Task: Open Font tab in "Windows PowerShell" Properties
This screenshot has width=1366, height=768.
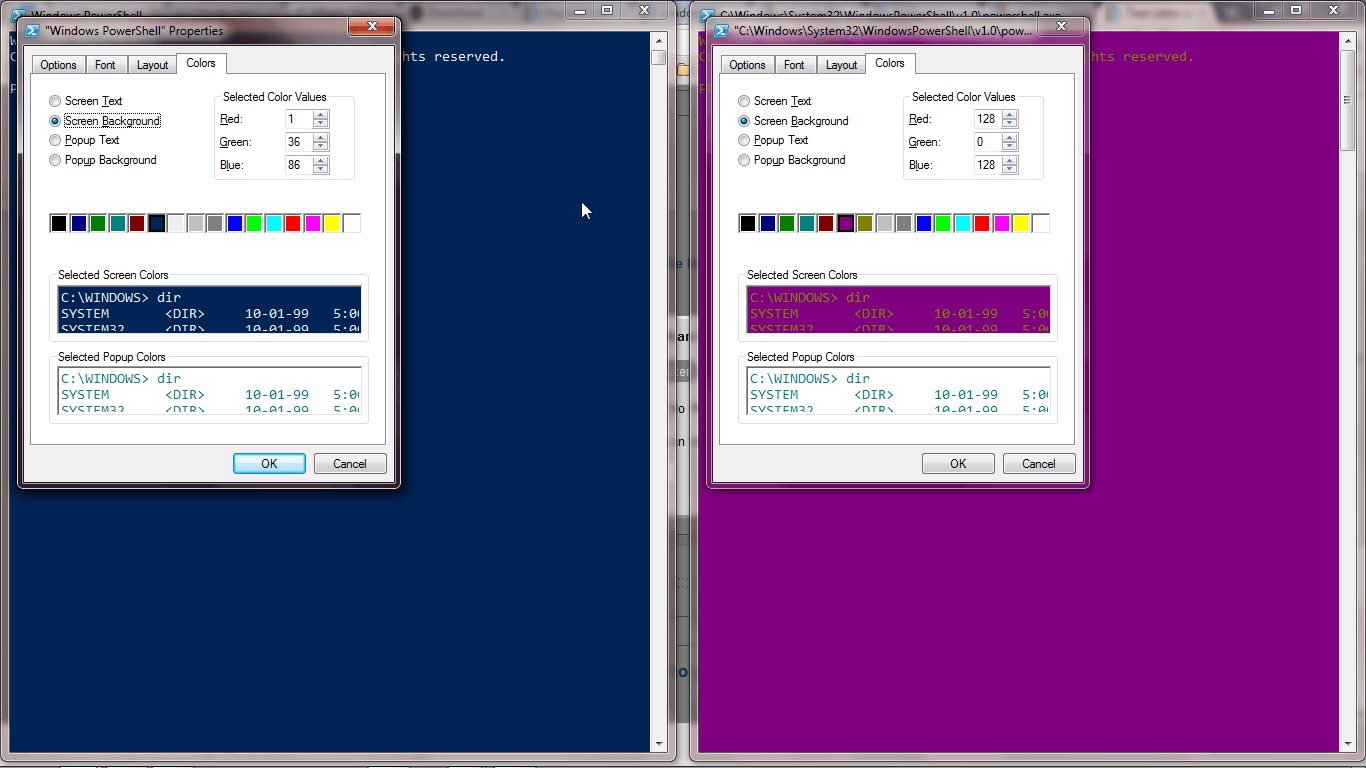Action: [x=105, y=65]
